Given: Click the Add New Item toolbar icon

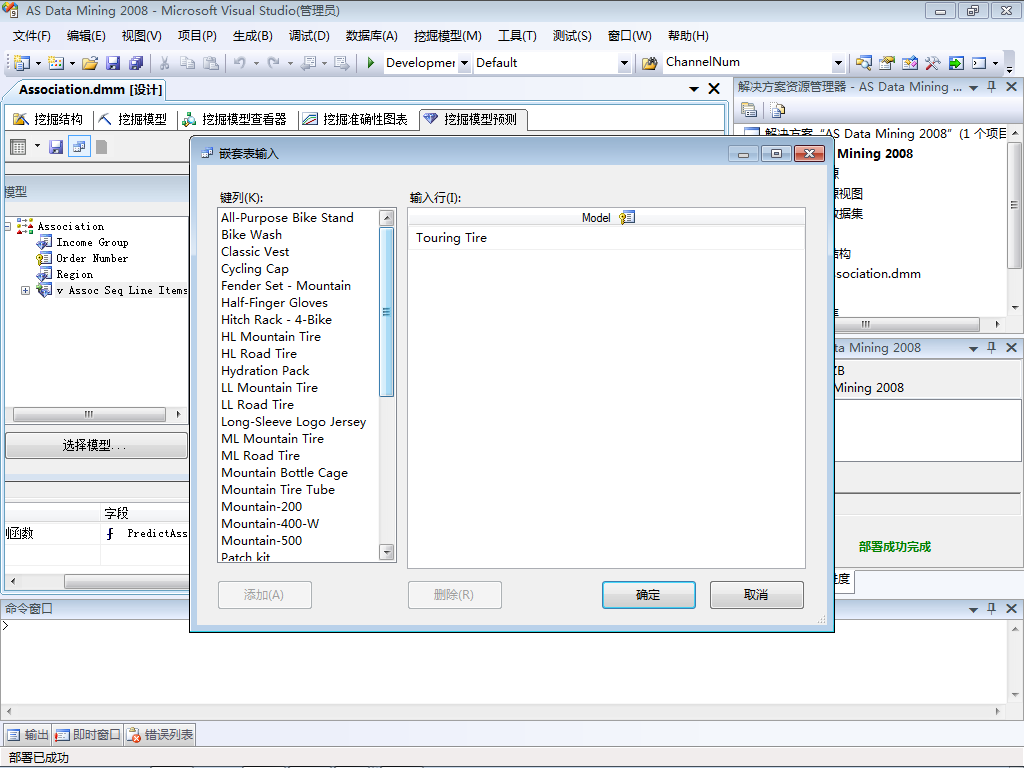Looking at the screenshot, I should pos(56,63).
